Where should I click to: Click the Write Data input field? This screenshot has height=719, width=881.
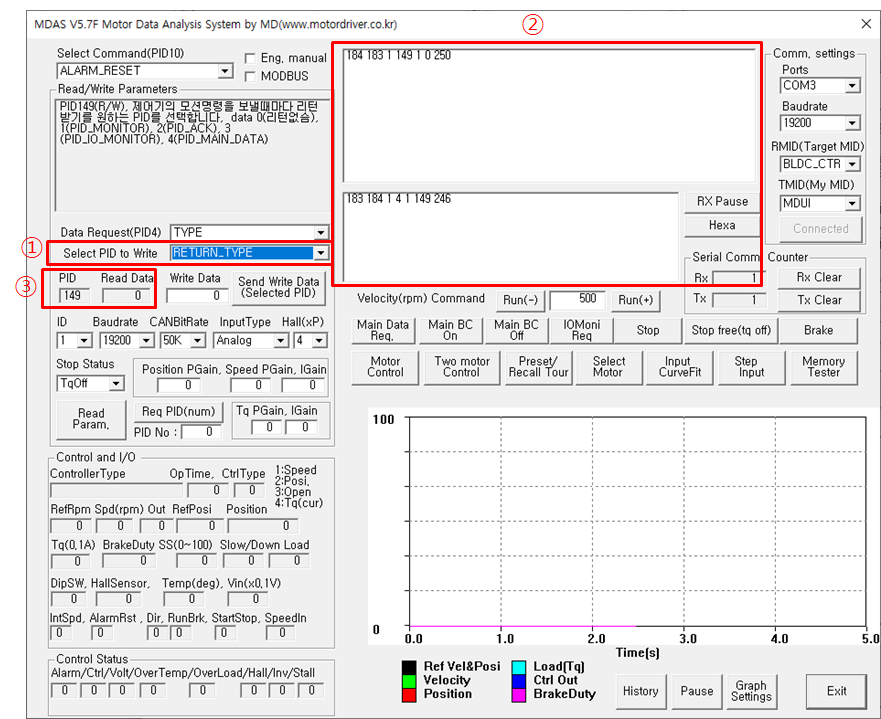coord(197,296)
